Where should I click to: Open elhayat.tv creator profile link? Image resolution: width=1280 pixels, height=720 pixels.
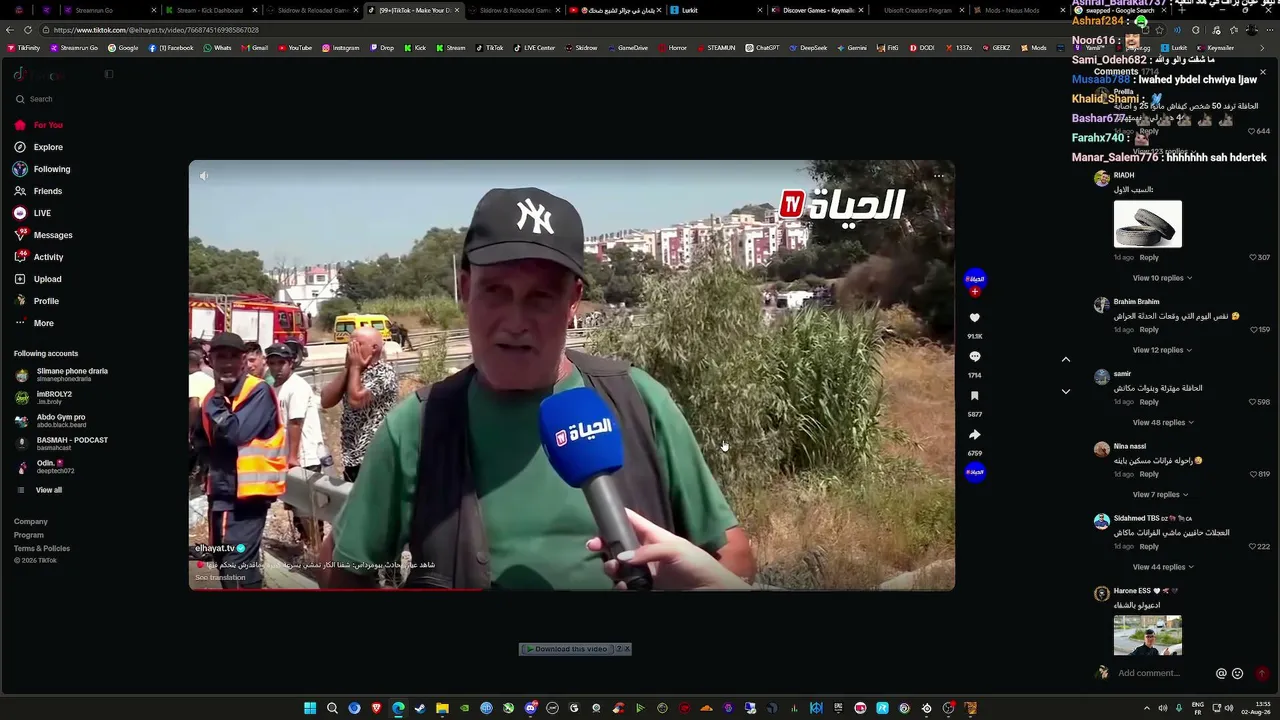pos(215,548)
